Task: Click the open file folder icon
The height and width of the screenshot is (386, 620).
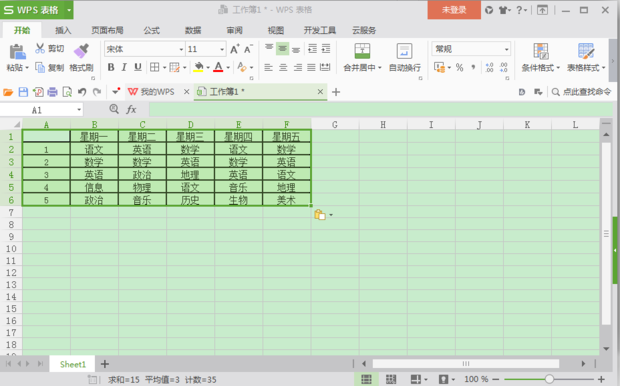Action: pyautogui.click(x=8, y=92)
